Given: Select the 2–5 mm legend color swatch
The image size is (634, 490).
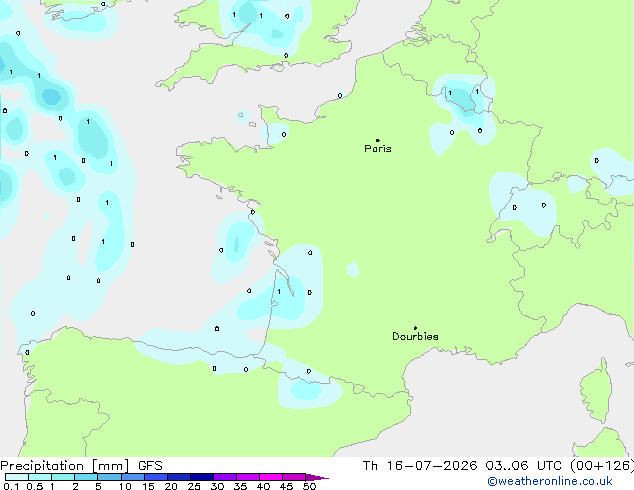Looking at the screenshot, I should coord(86,477).
